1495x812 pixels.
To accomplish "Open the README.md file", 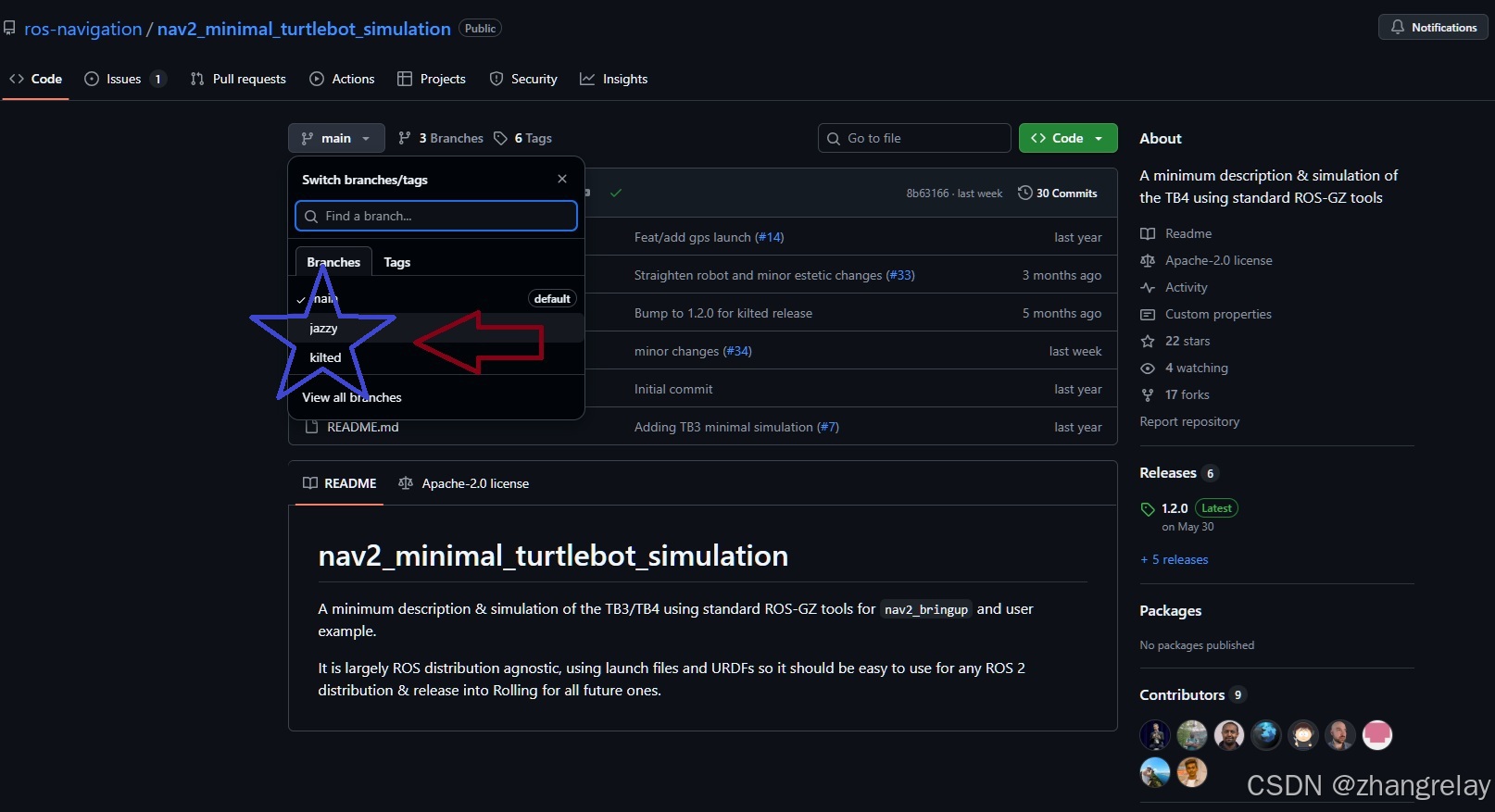I will coord(363,427).
